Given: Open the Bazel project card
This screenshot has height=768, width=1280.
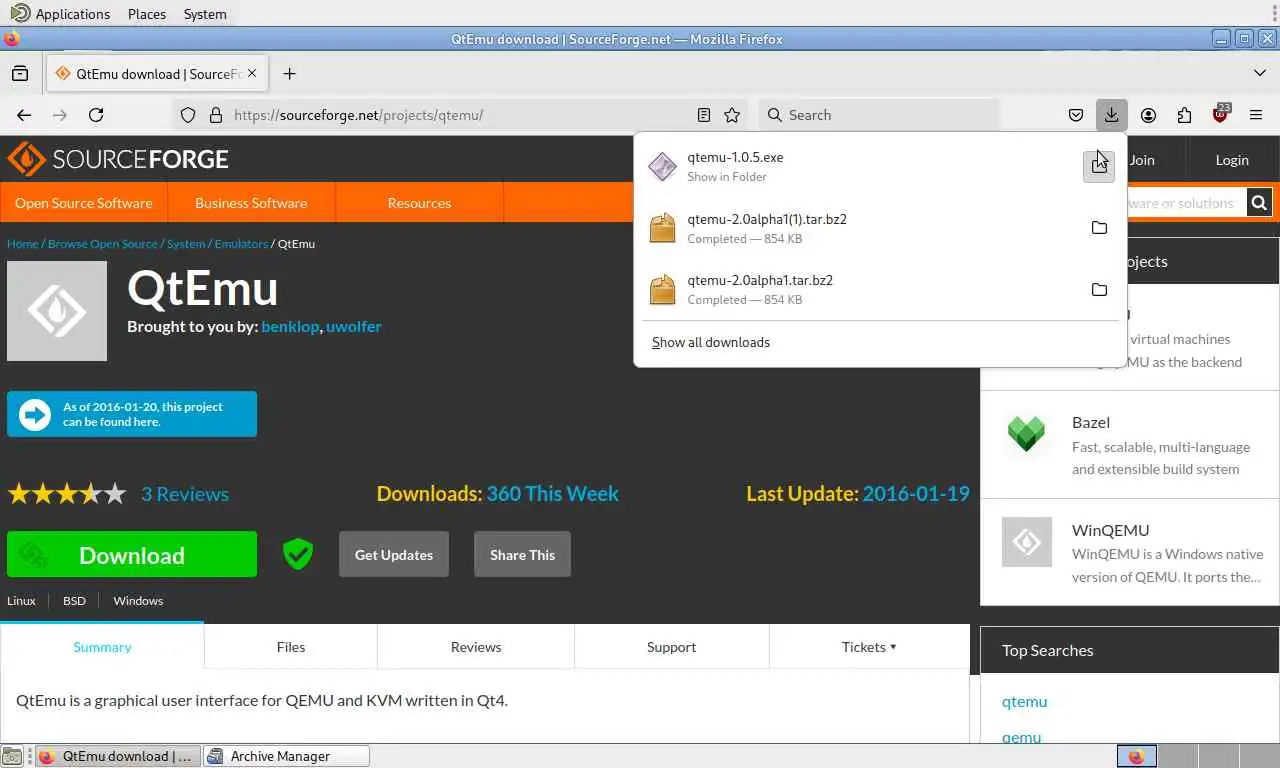Looking at the screenshot, I should [1130, 444].
